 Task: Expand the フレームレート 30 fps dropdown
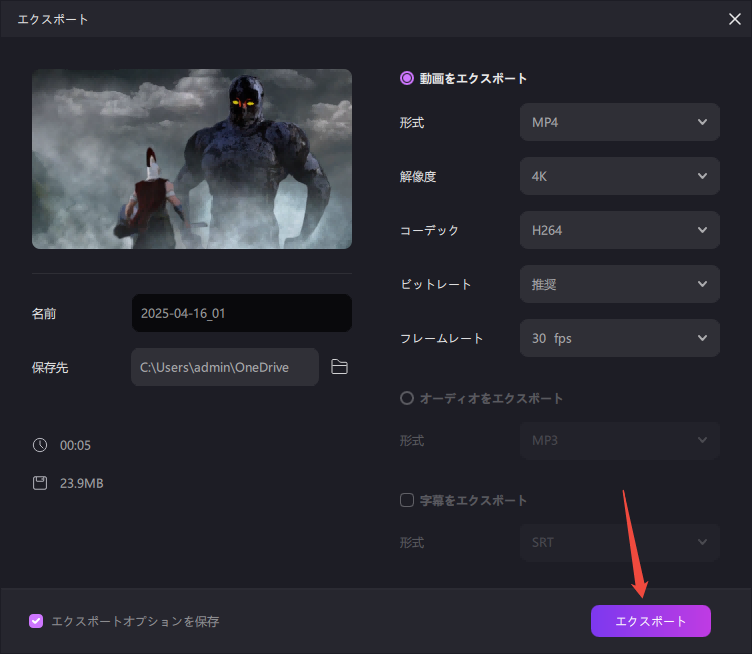click(619, 338)
